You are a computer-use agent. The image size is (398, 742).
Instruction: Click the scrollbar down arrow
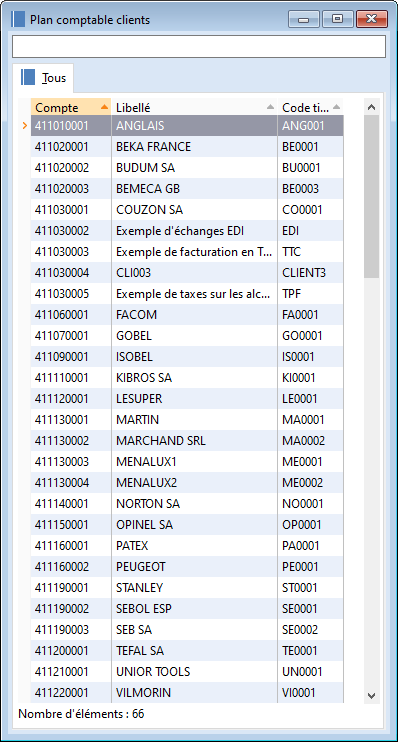tap(371, 695)
